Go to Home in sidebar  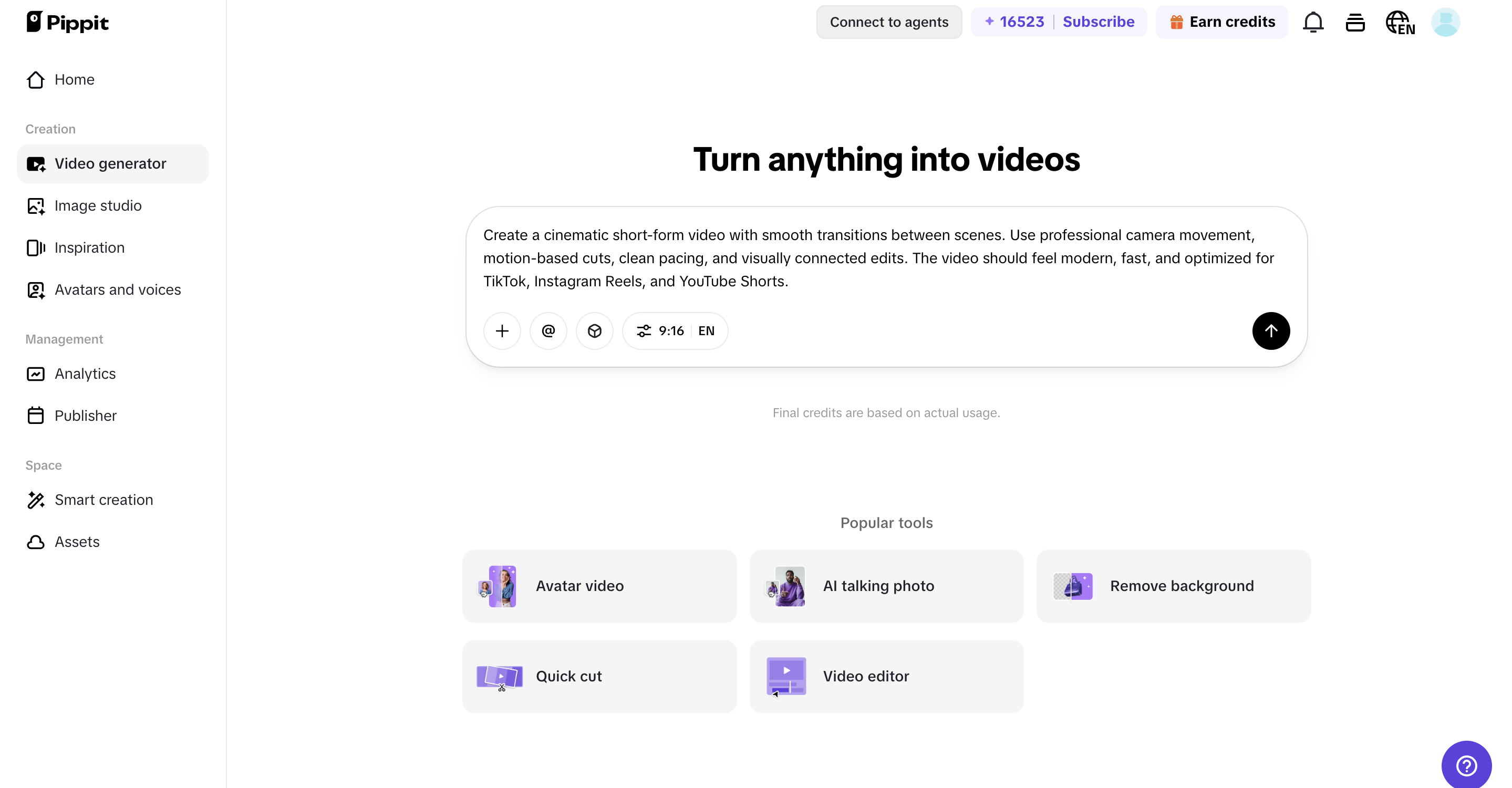113,79
